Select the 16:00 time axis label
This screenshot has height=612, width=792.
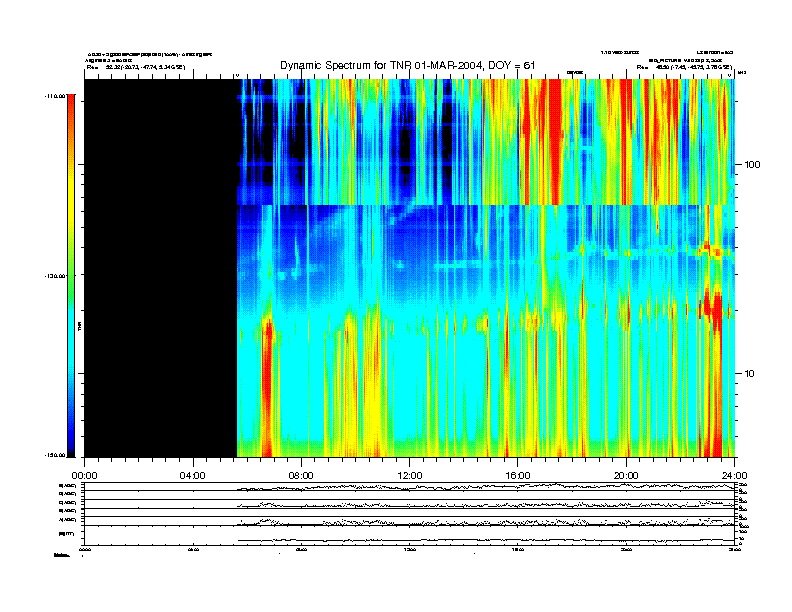[518, 476]
